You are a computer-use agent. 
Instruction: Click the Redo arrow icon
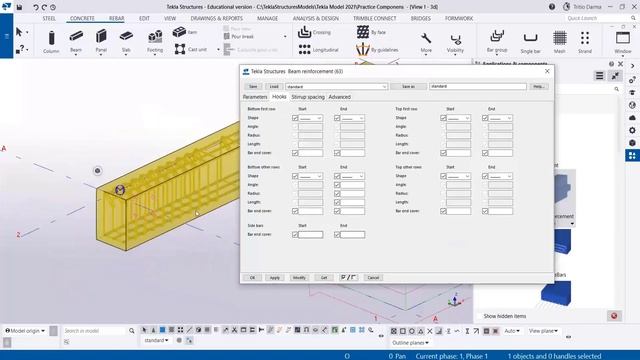tap(44, 7)
